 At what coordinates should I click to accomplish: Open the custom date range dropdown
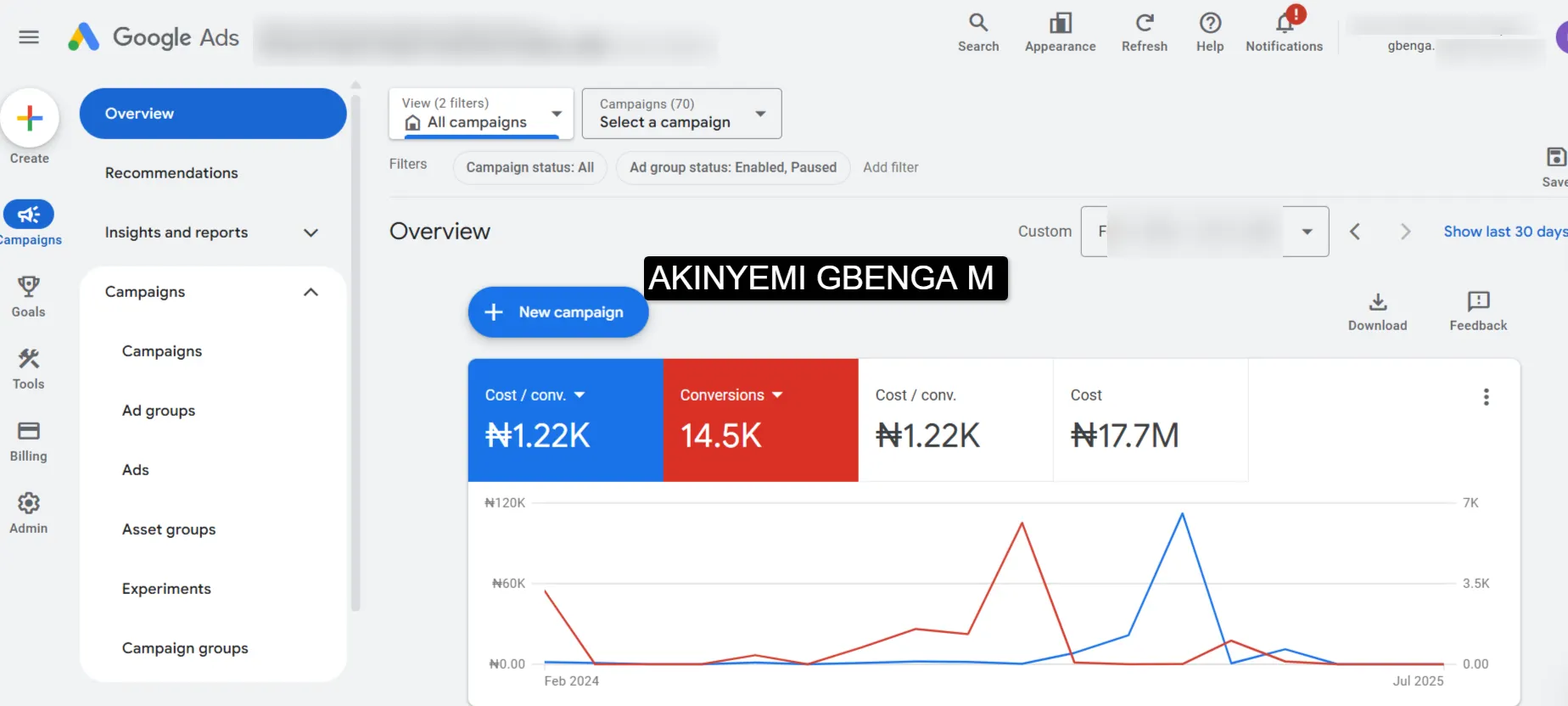coord(1205,232)
